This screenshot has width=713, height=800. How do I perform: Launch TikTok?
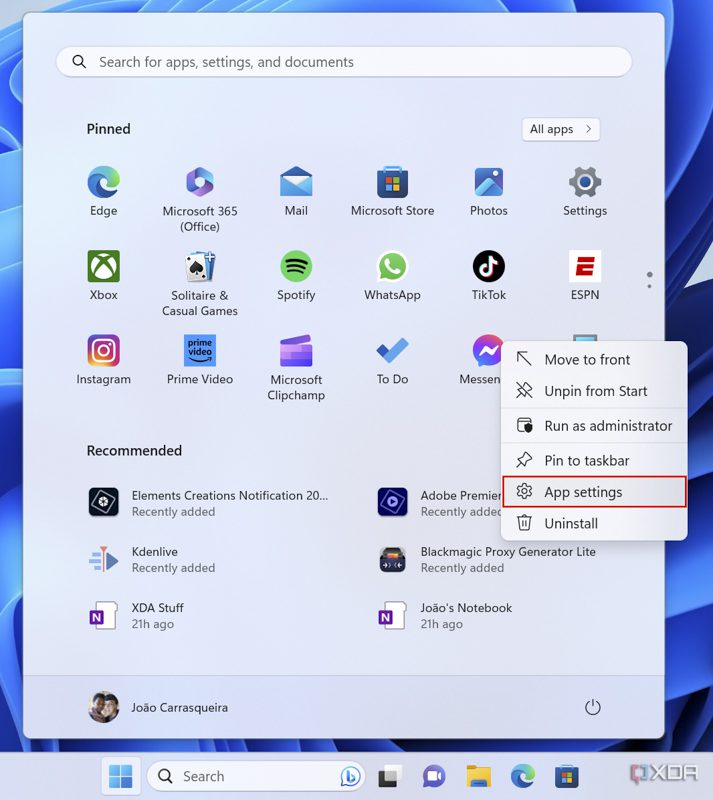(488, 276)
